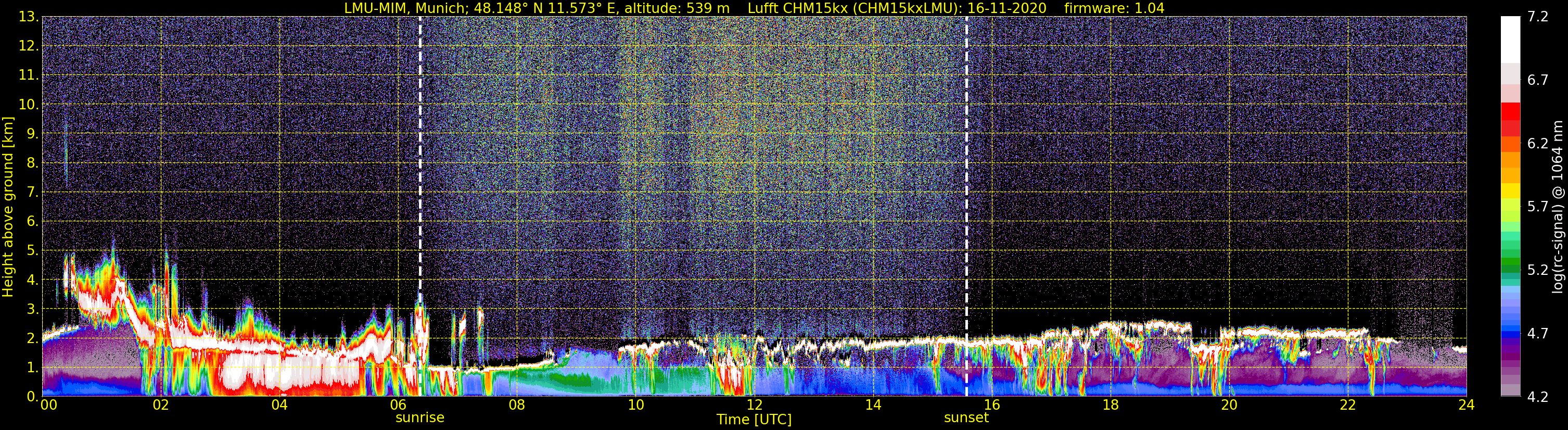Viewport: 1568px width, 430px height.
Task: Click the 'firmware: 1.04' text
Action: [1115, 8]
